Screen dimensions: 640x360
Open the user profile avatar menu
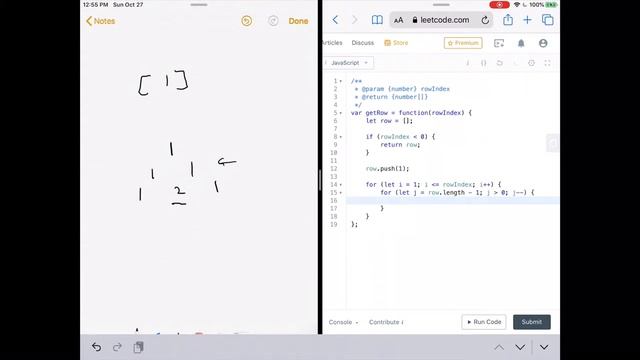pyautogui.click(x=543, y=43)
